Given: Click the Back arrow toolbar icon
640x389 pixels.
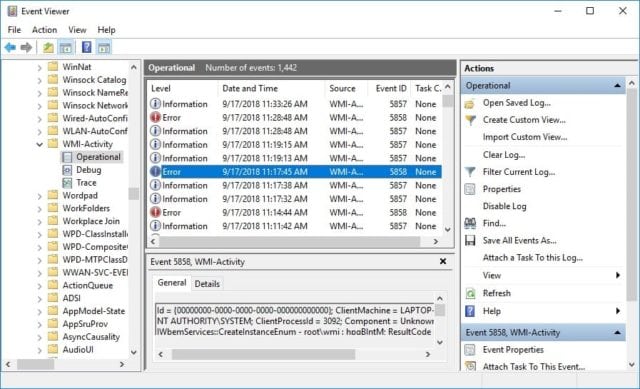Looking at the screenshot, I should point(10,48).
